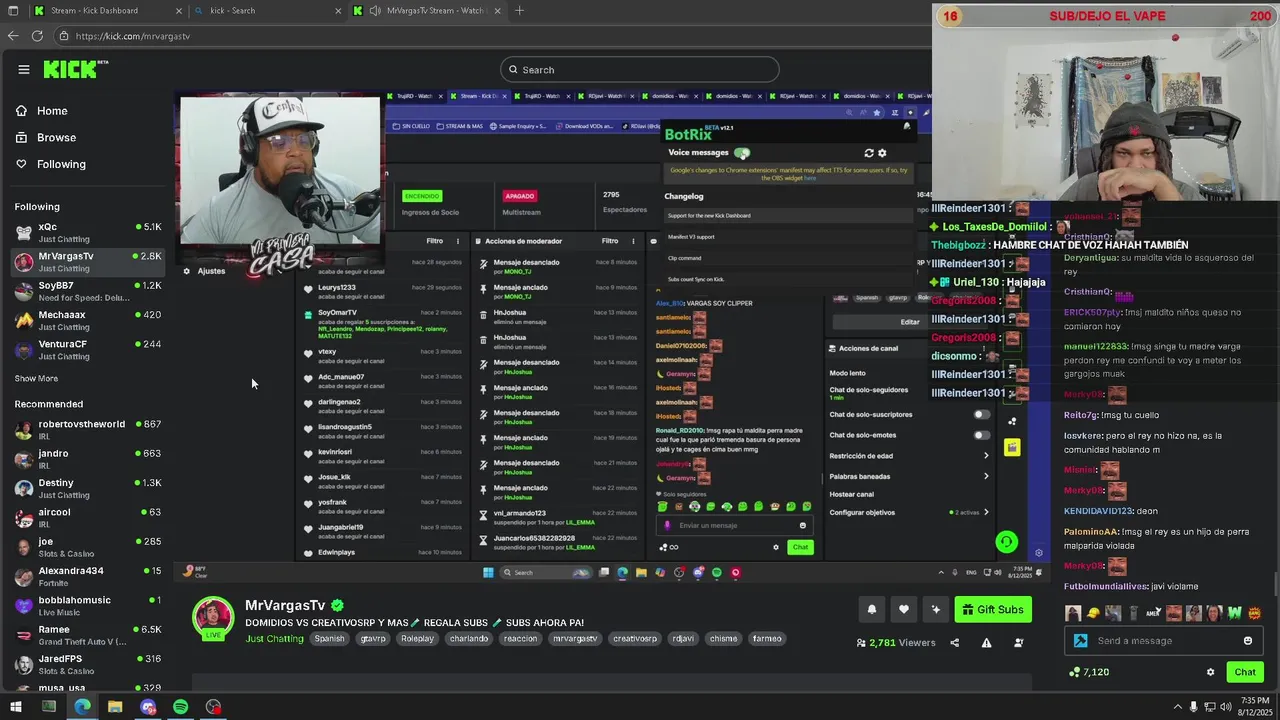
Task: Click the MrVargasTv channel avatar with LIVE badge
Action: (213, 617)
